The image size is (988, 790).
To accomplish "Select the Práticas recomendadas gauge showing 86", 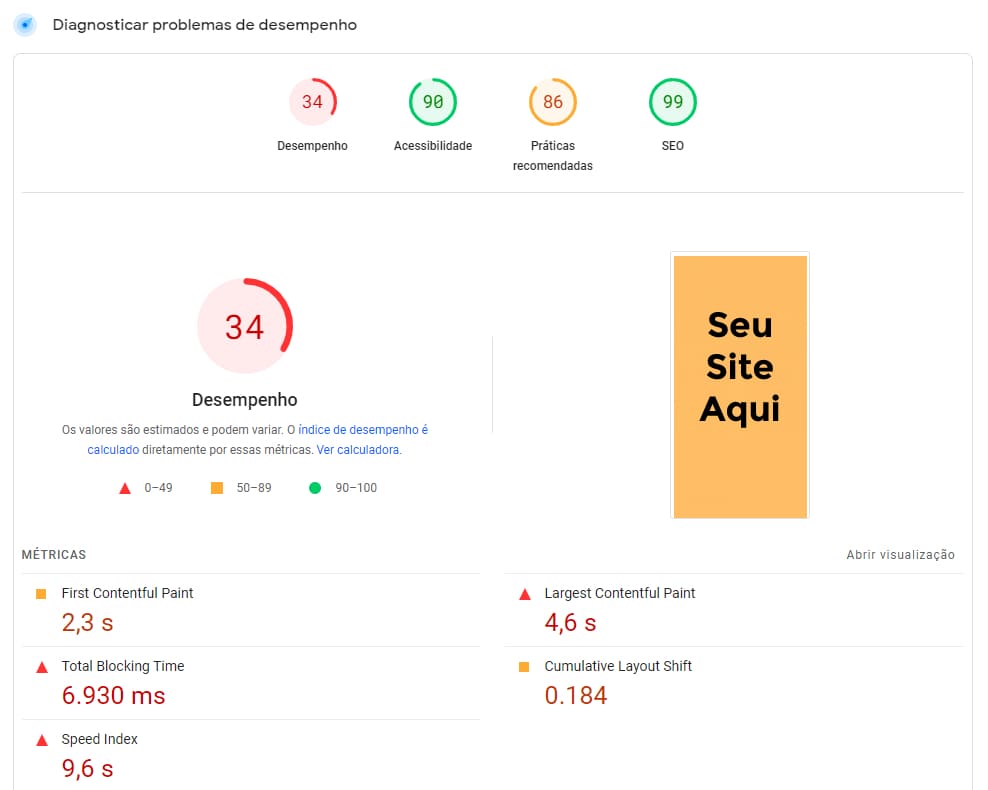I will (552, 101).
